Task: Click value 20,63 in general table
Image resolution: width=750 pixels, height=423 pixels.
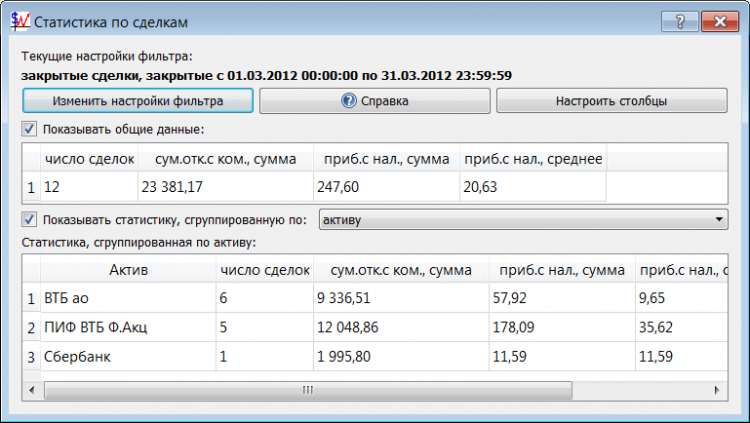Action: click(x=533, y=187)
